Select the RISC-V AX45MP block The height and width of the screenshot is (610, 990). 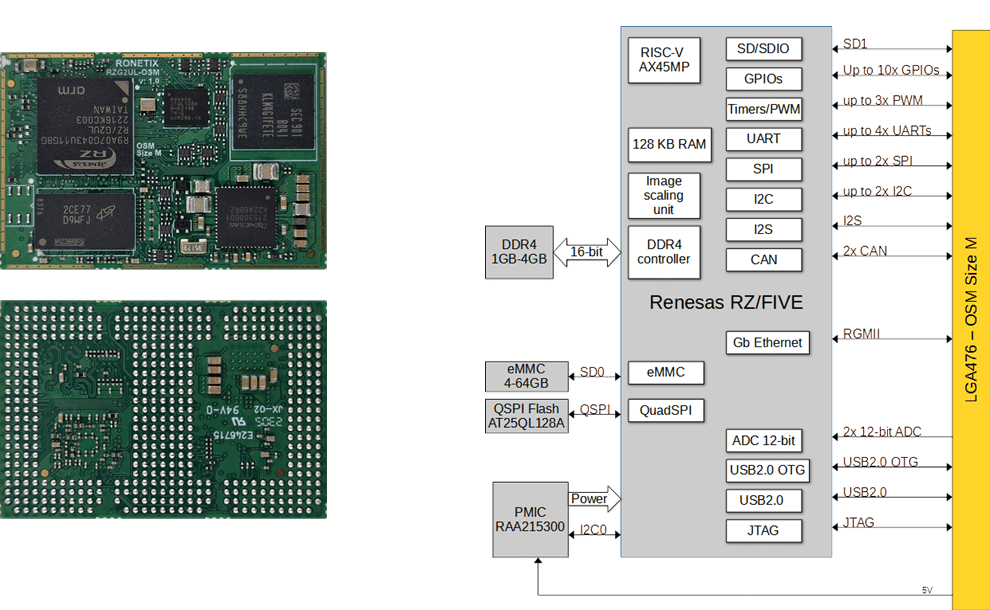664,60
